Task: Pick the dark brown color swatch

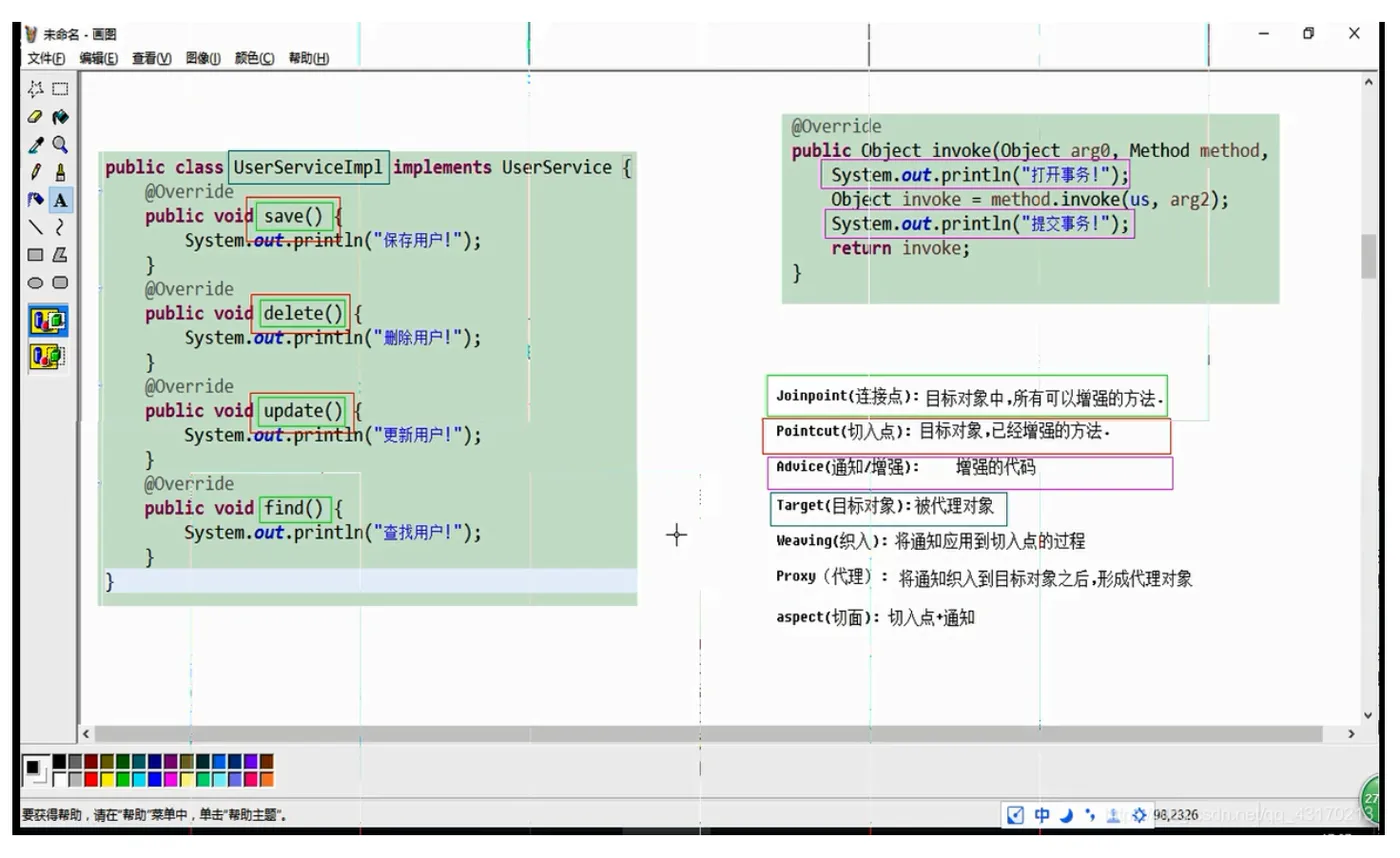Action: (x=267, y=762)
